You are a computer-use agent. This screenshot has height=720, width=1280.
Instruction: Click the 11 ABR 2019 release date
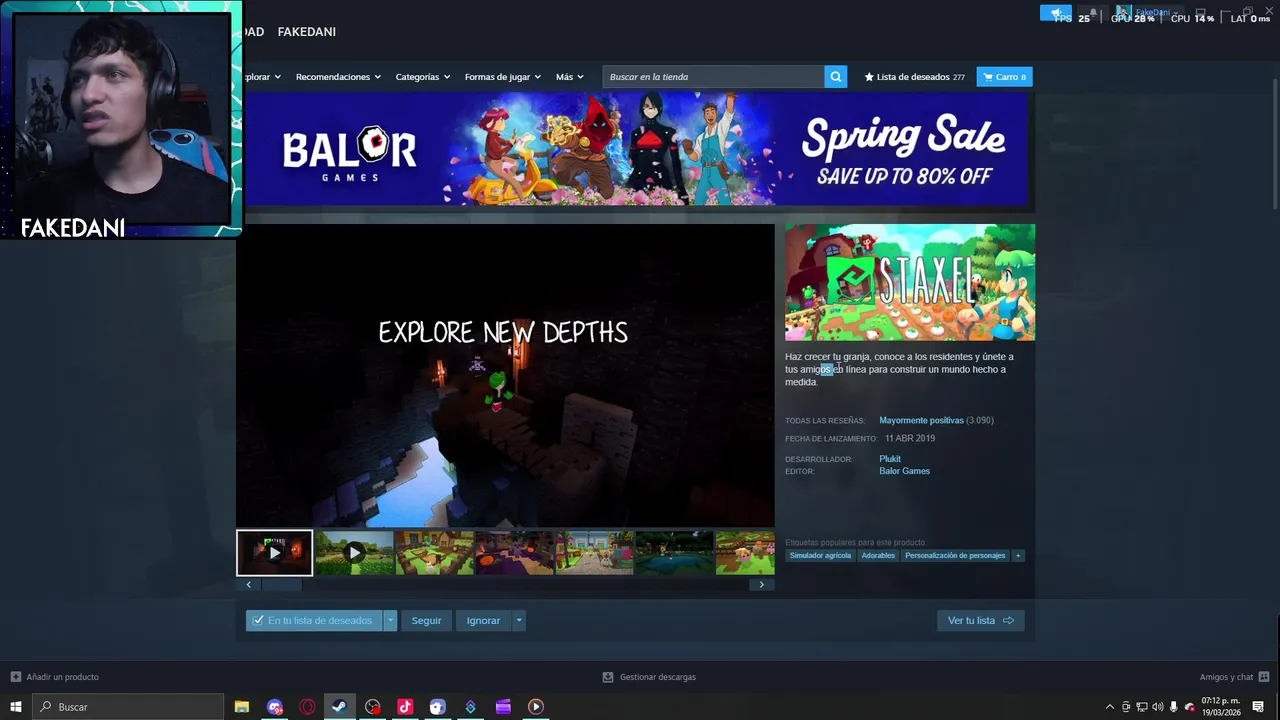pos(910,439)
